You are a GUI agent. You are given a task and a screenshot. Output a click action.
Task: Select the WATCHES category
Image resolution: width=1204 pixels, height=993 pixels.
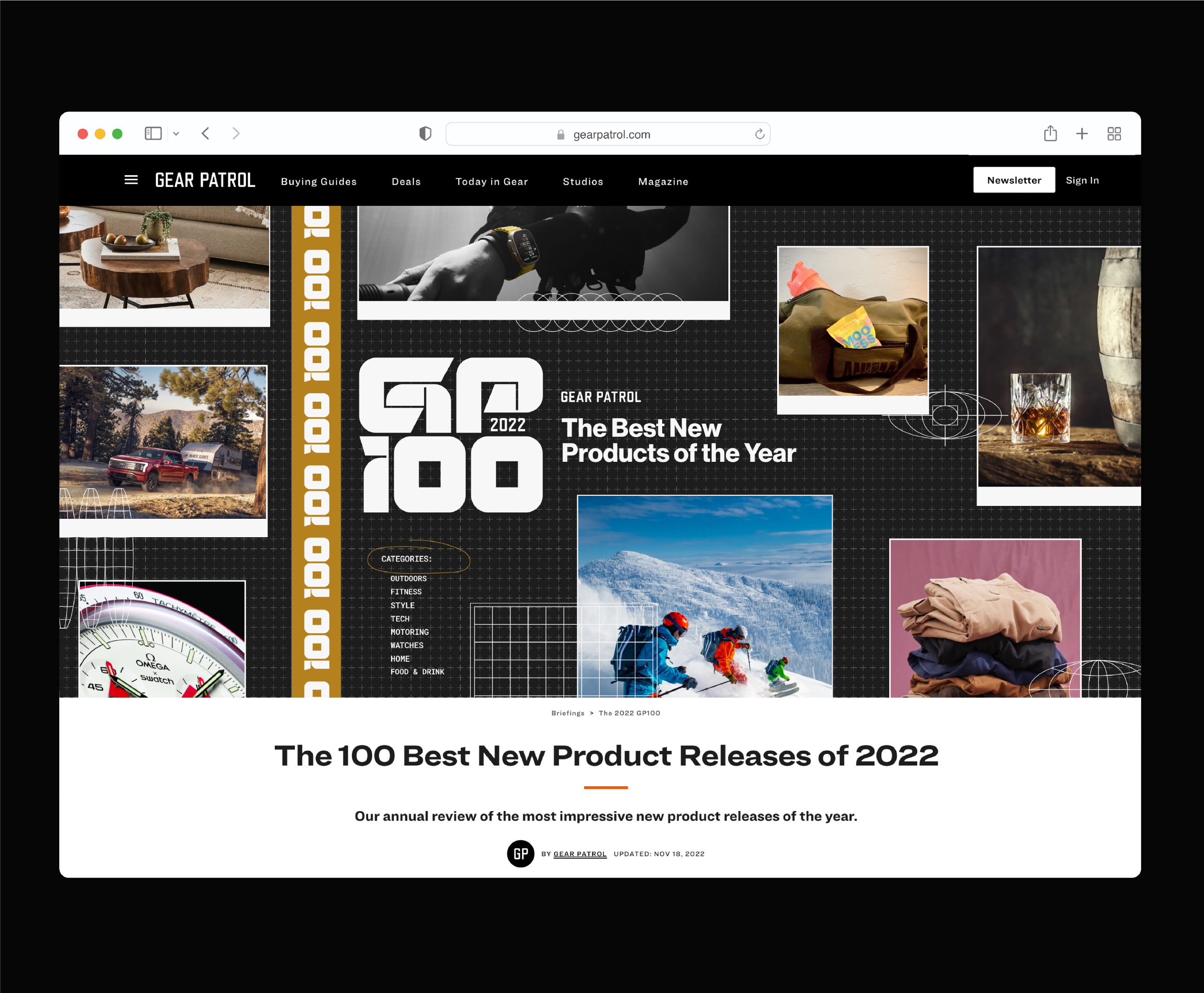click(407, 645)
